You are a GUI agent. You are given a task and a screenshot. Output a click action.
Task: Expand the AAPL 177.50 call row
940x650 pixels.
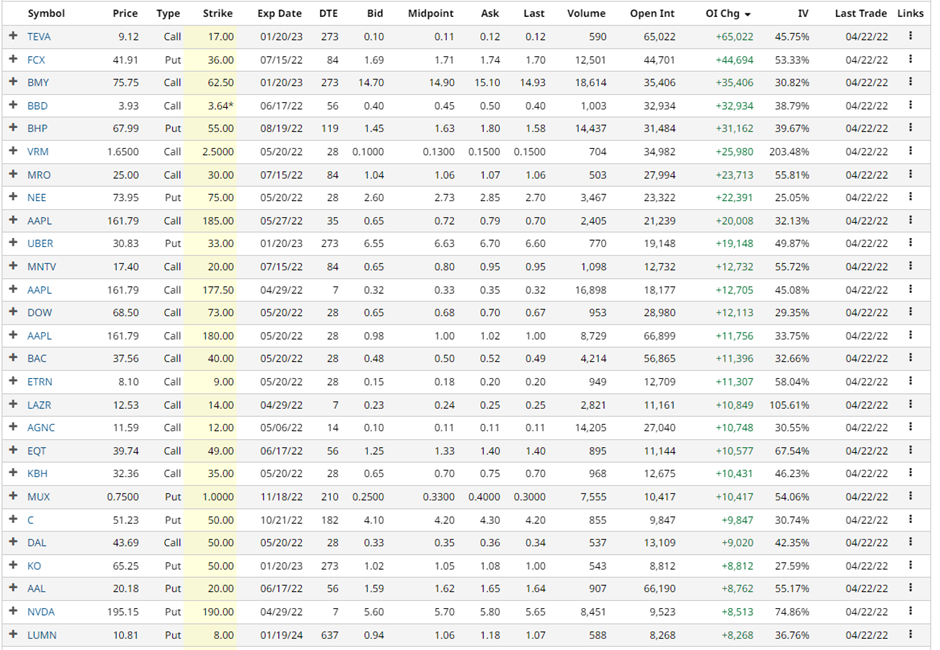13,289
